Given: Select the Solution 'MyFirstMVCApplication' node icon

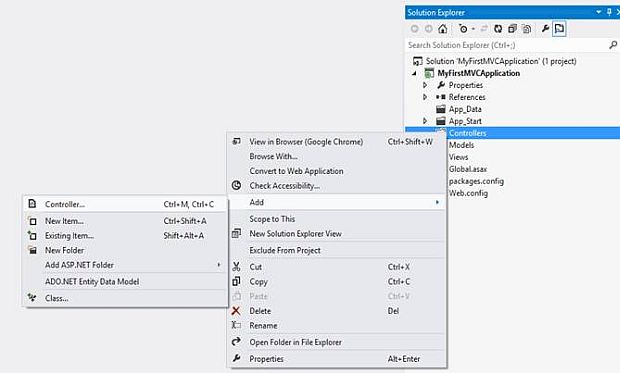Looking at the screenshot, I should tap(418, 61).
